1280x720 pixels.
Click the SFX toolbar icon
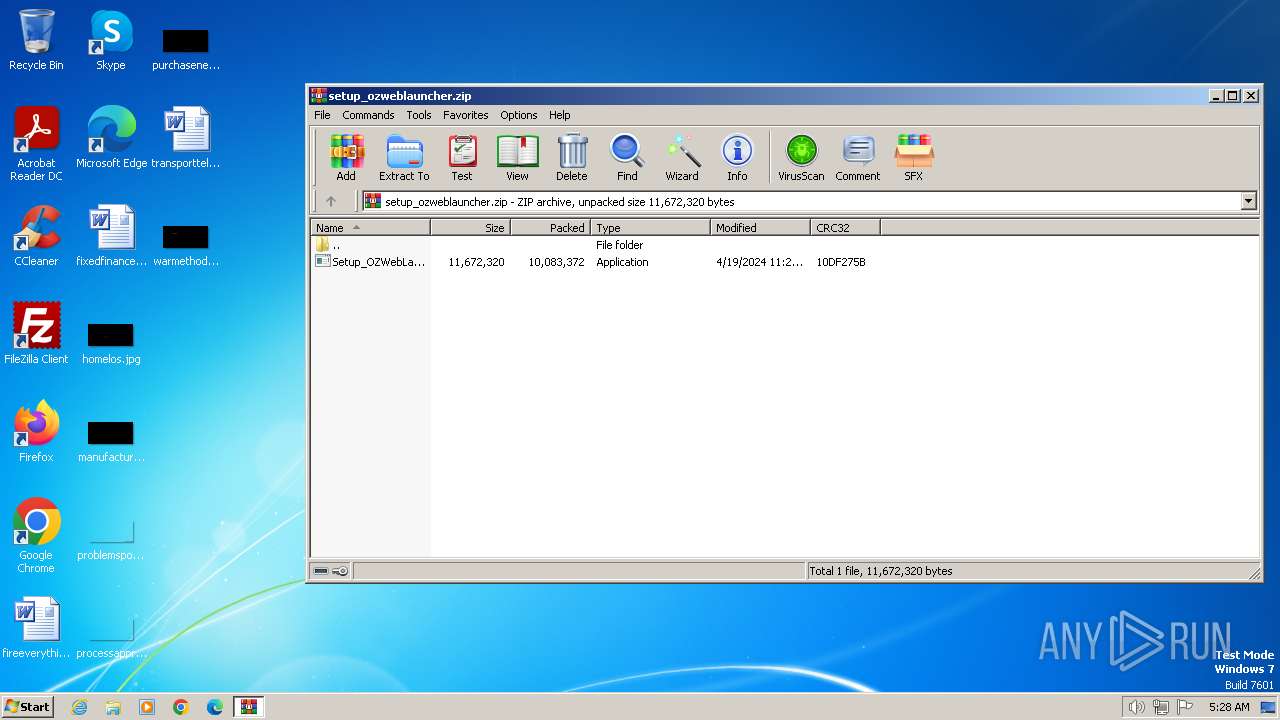click(914, 158)
